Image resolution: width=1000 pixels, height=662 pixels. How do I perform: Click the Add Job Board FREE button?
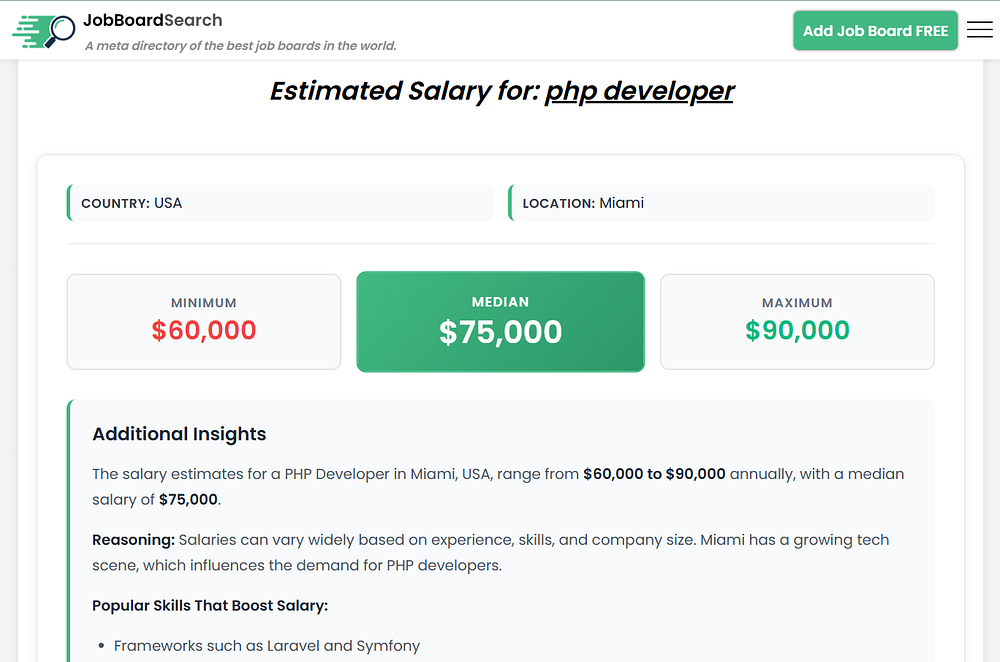click(875, 31)
